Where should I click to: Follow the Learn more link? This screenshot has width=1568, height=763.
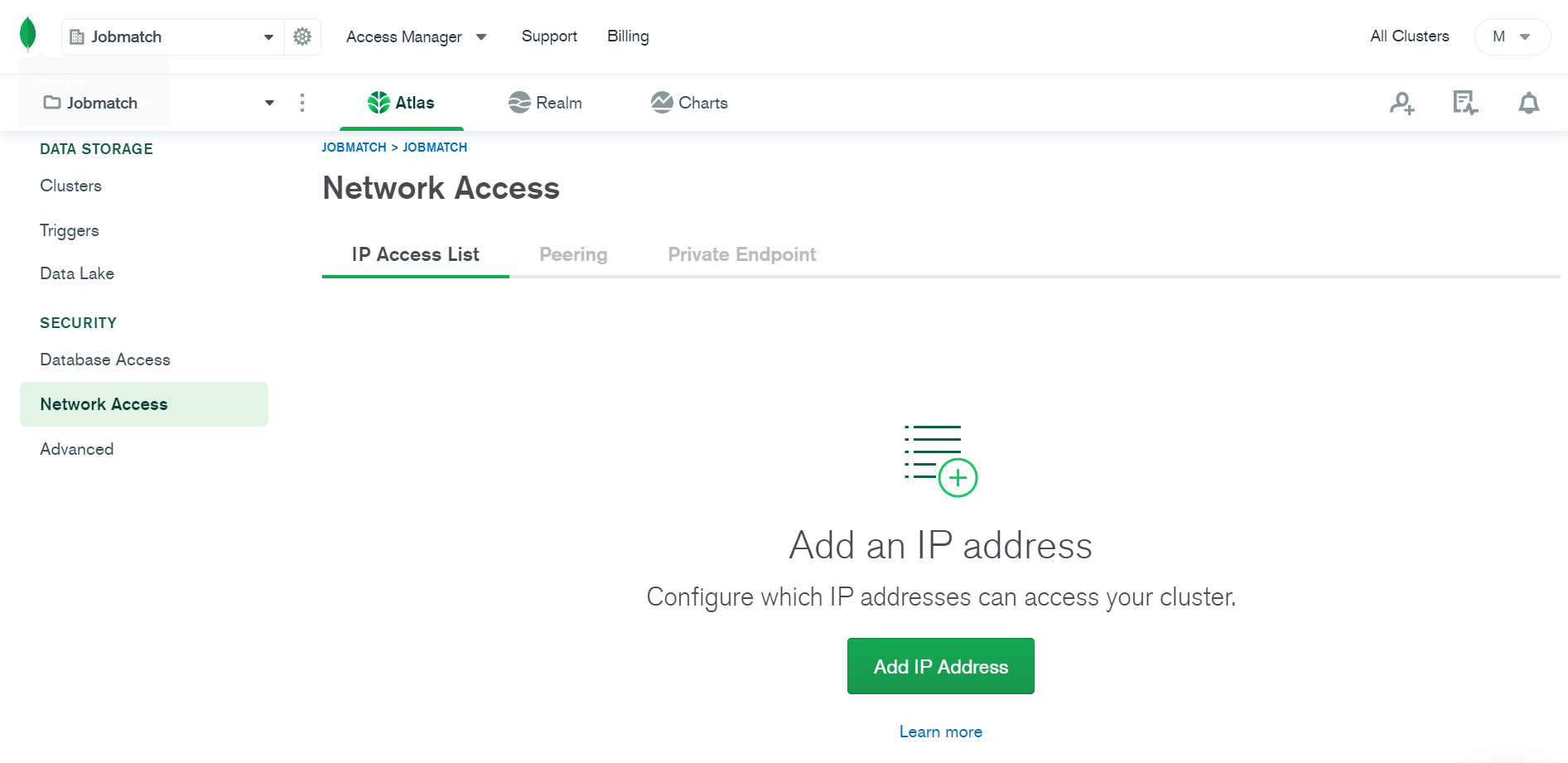tap(940, 732)
